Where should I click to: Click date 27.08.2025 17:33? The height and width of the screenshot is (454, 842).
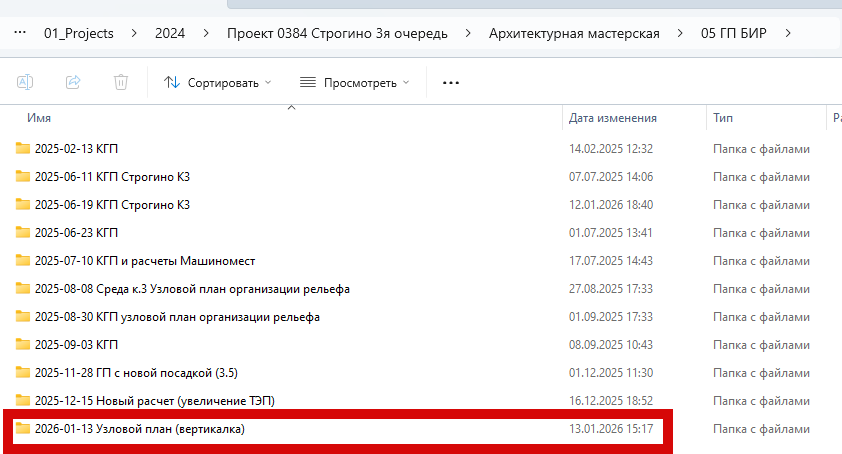(611, 289)
